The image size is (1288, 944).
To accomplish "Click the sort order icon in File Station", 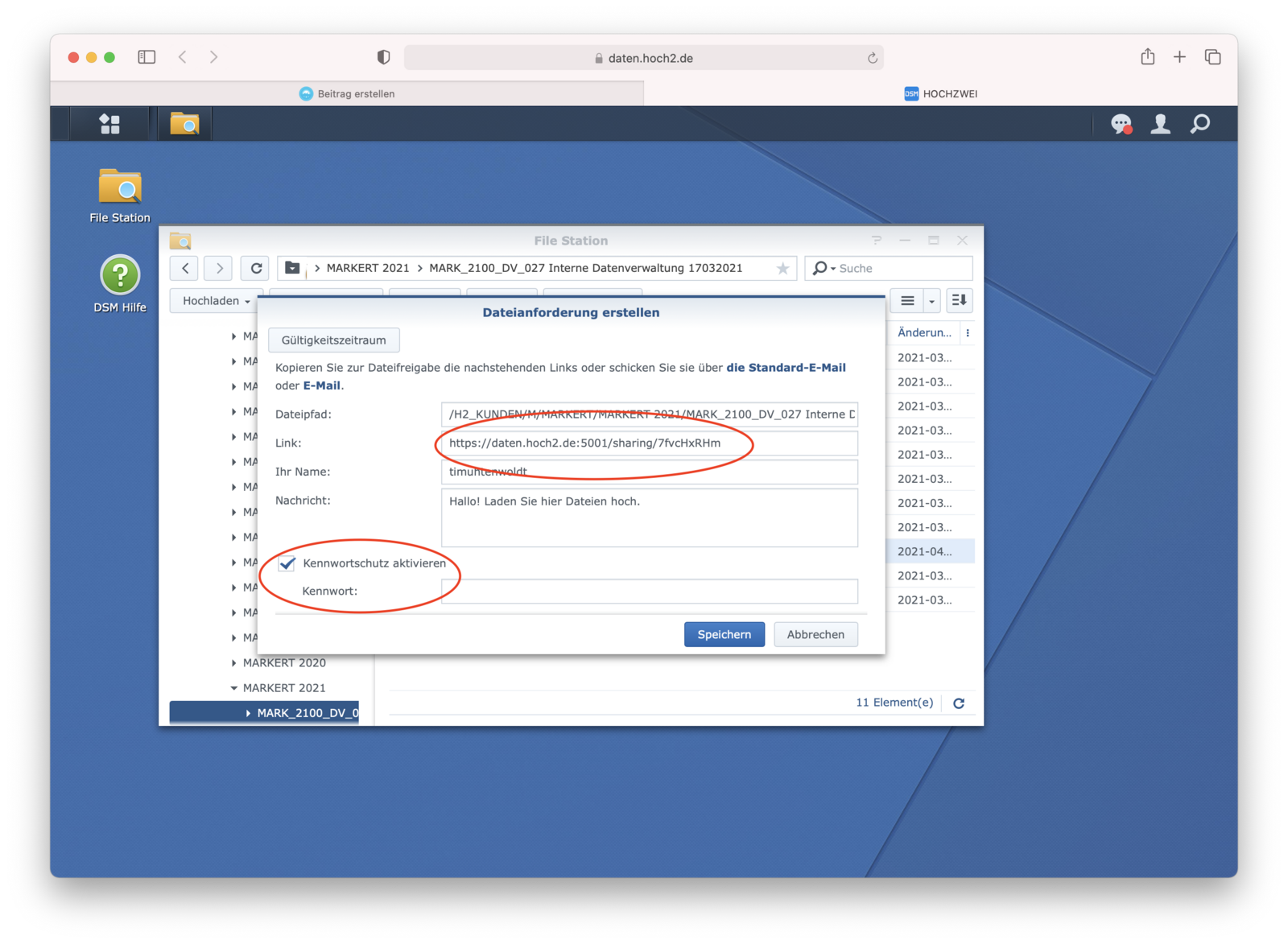I will coord(959,300).
